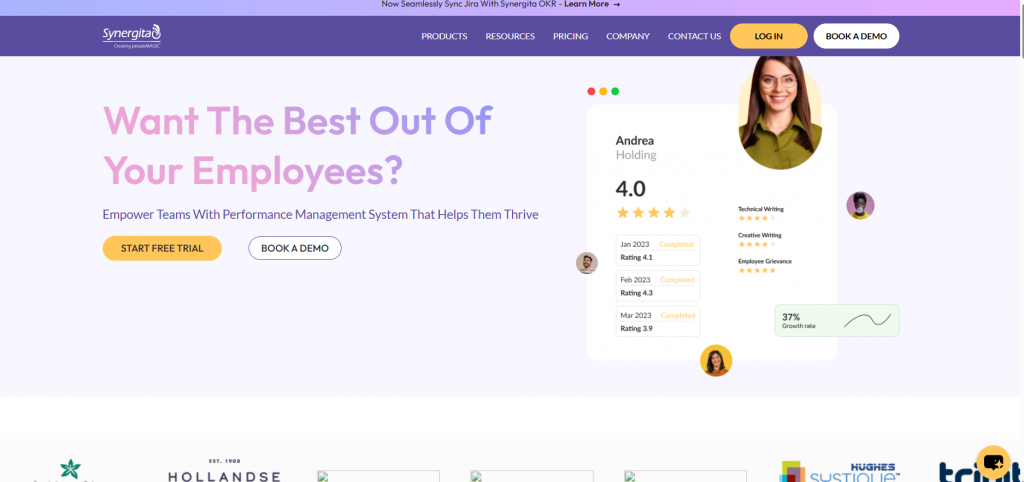This screenshot has width=1024, height=482.
Task: Click the Synergita logo in header
Action: coord(131,36)
